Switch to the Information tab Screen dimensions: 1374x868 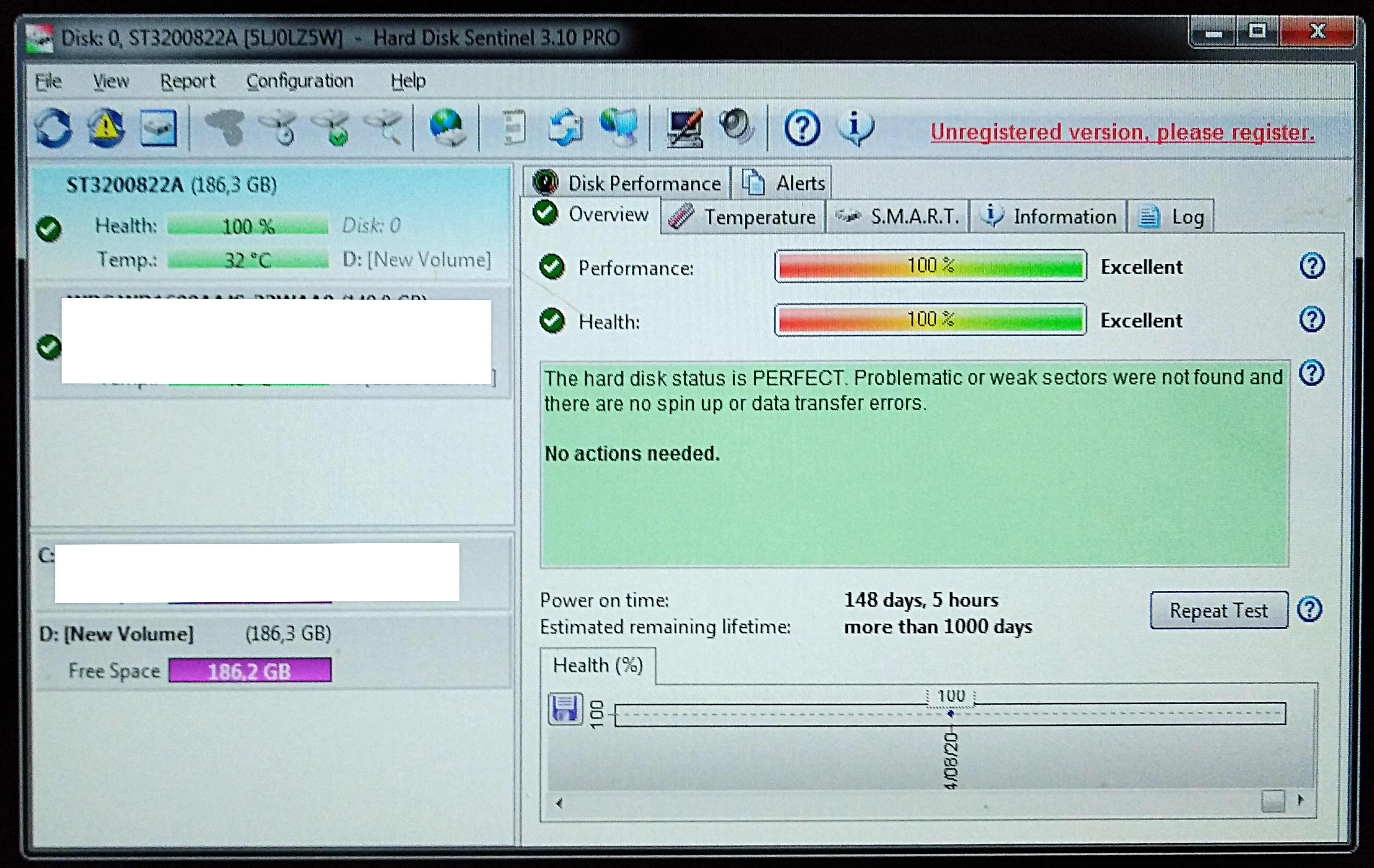(1048, 216)
